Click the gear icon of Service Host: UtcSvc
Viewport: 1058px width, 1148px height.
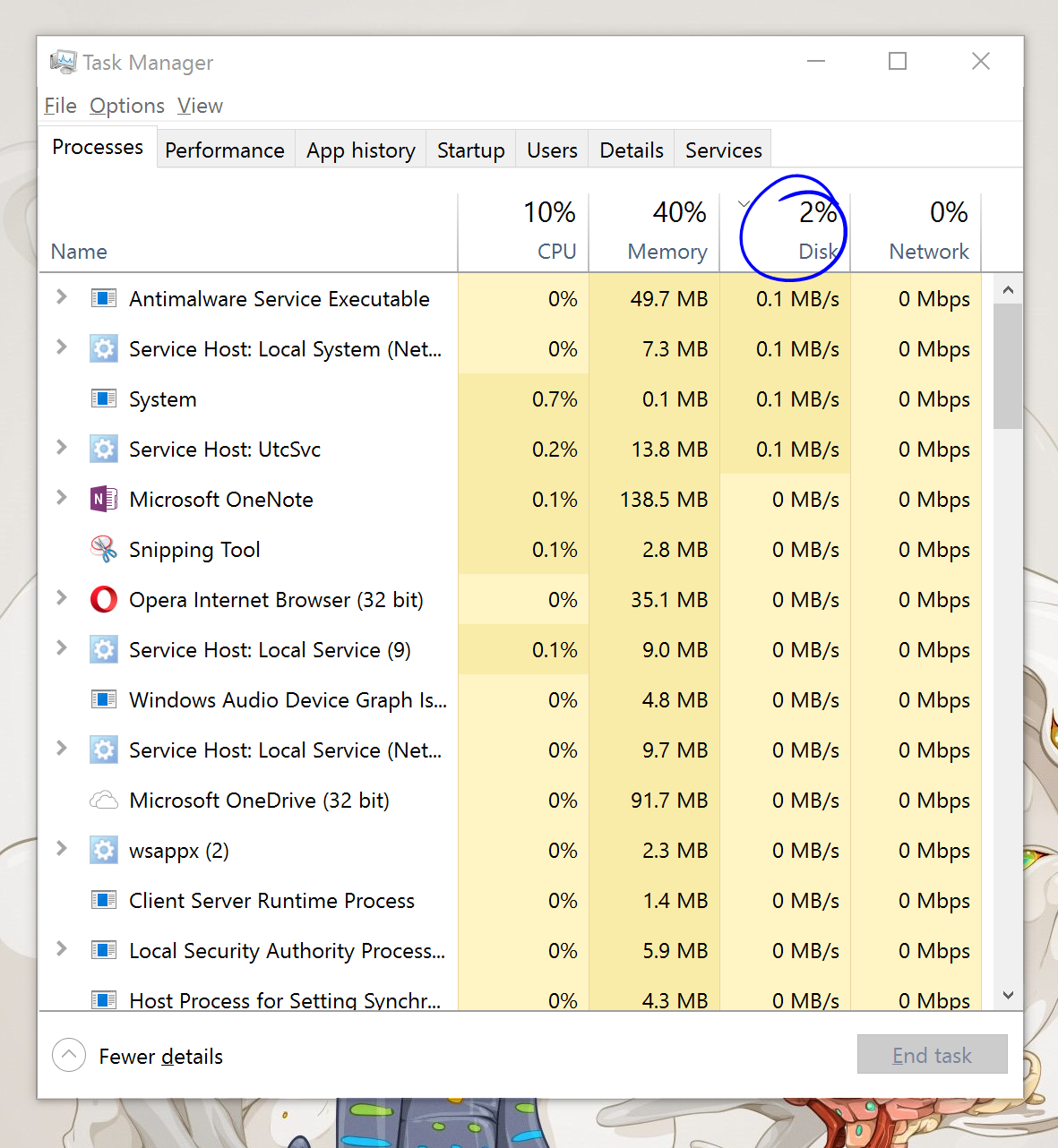pyautogui.click(x=104, y=449)
